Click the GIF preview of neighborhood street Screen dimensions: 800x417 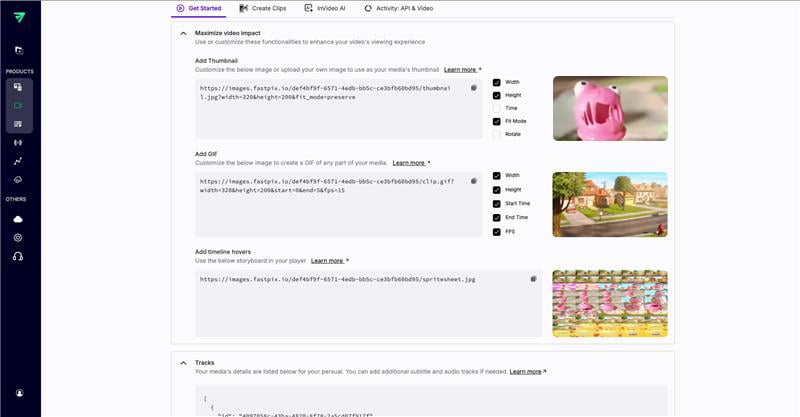click(x=610, y=204)
